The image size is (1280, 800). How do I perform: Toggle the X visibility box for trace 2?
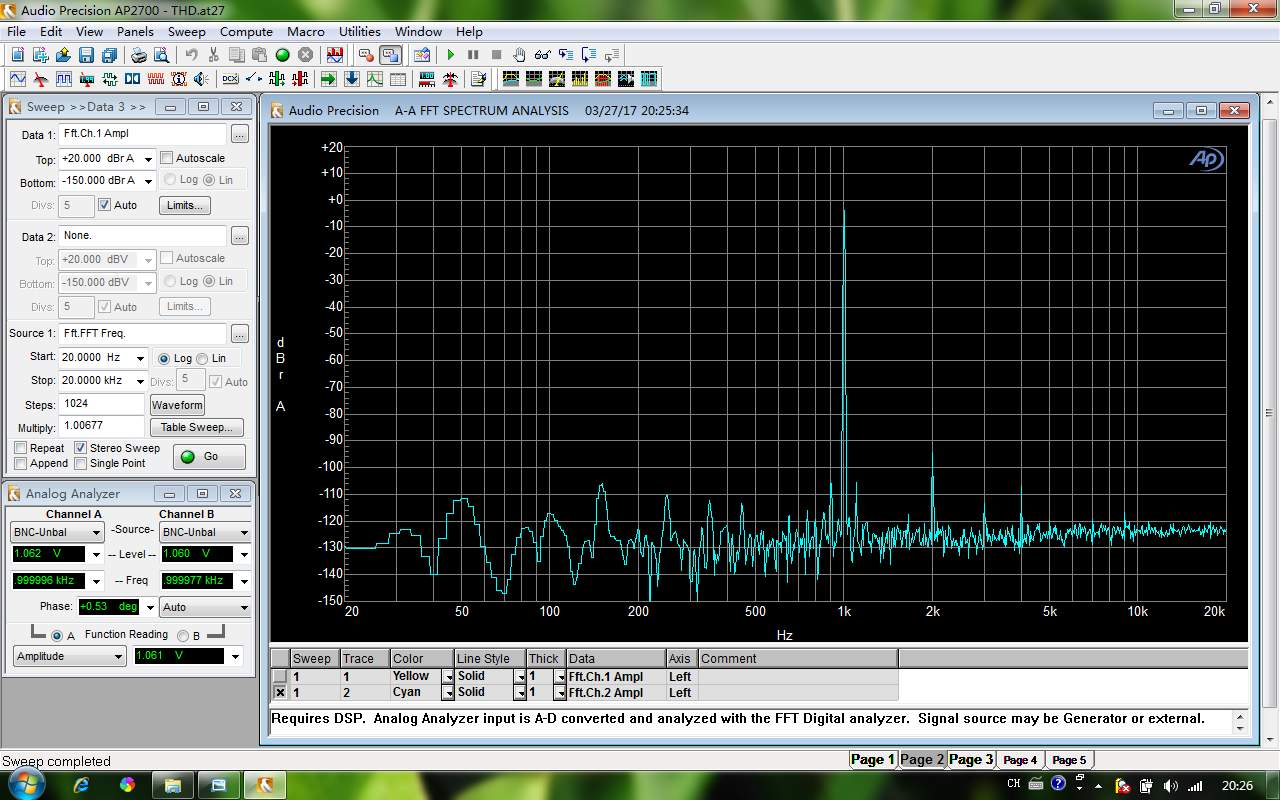[280, 692]
